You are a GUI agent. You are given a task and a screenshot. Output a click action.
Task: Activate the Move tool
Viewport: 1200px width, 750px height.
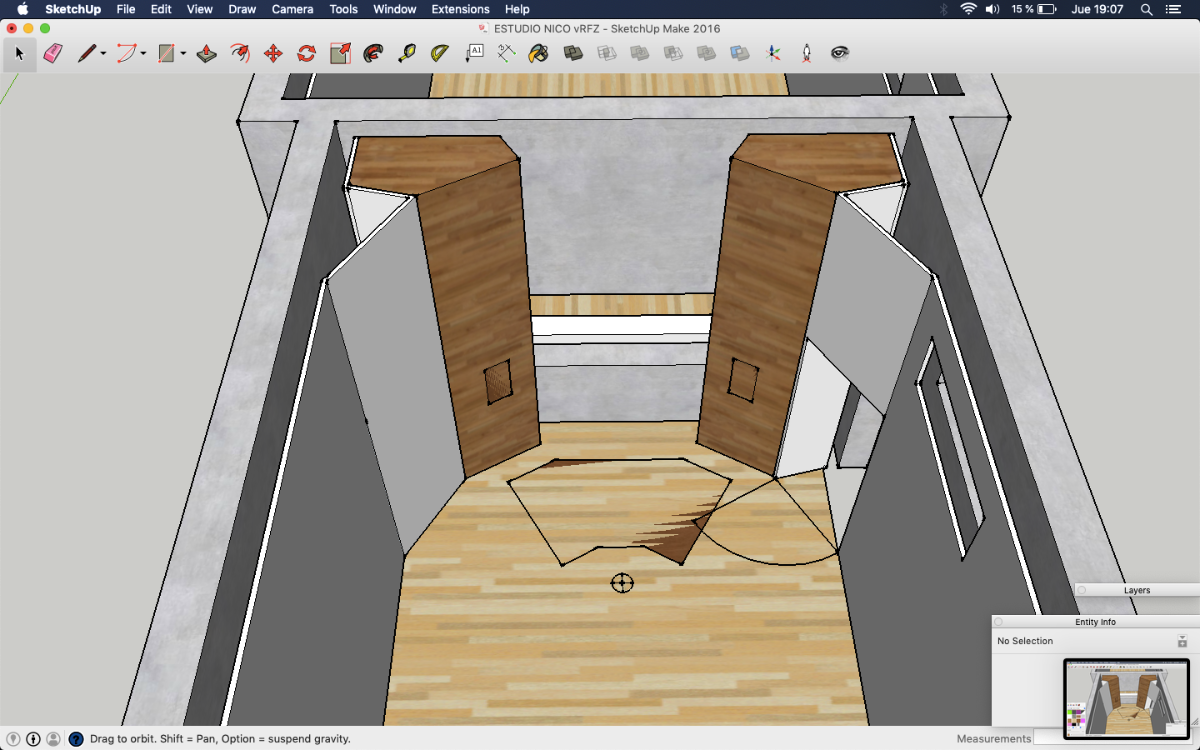click(273, 53)
